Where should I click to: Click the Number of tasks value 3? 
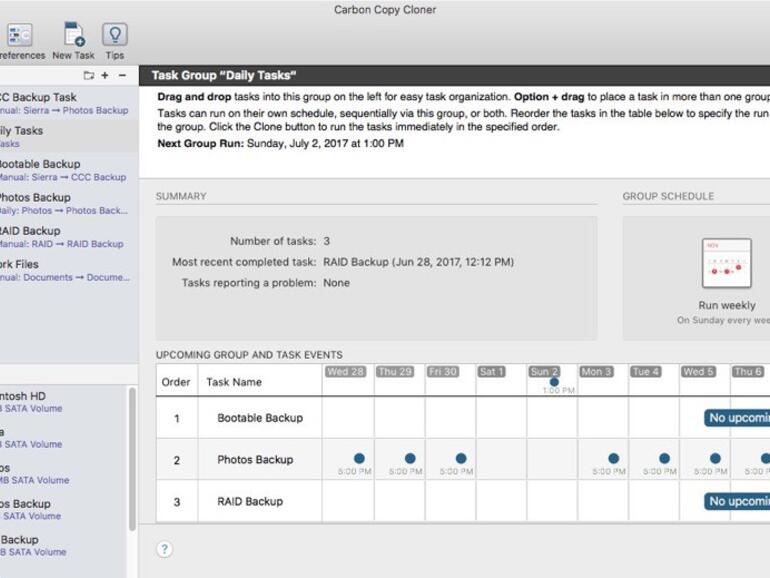point(327,241)
